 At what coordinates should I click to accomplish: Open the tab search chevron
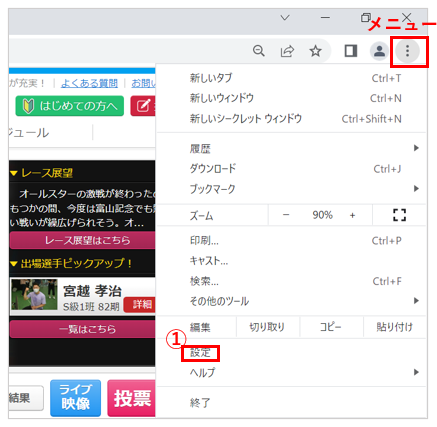tap(285, 17)
